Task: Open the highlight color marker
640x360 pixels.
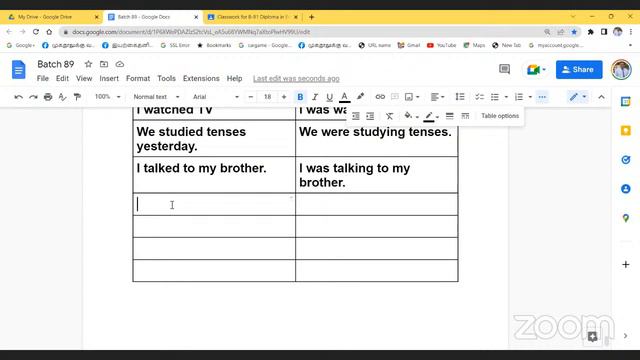Action: 360,97
